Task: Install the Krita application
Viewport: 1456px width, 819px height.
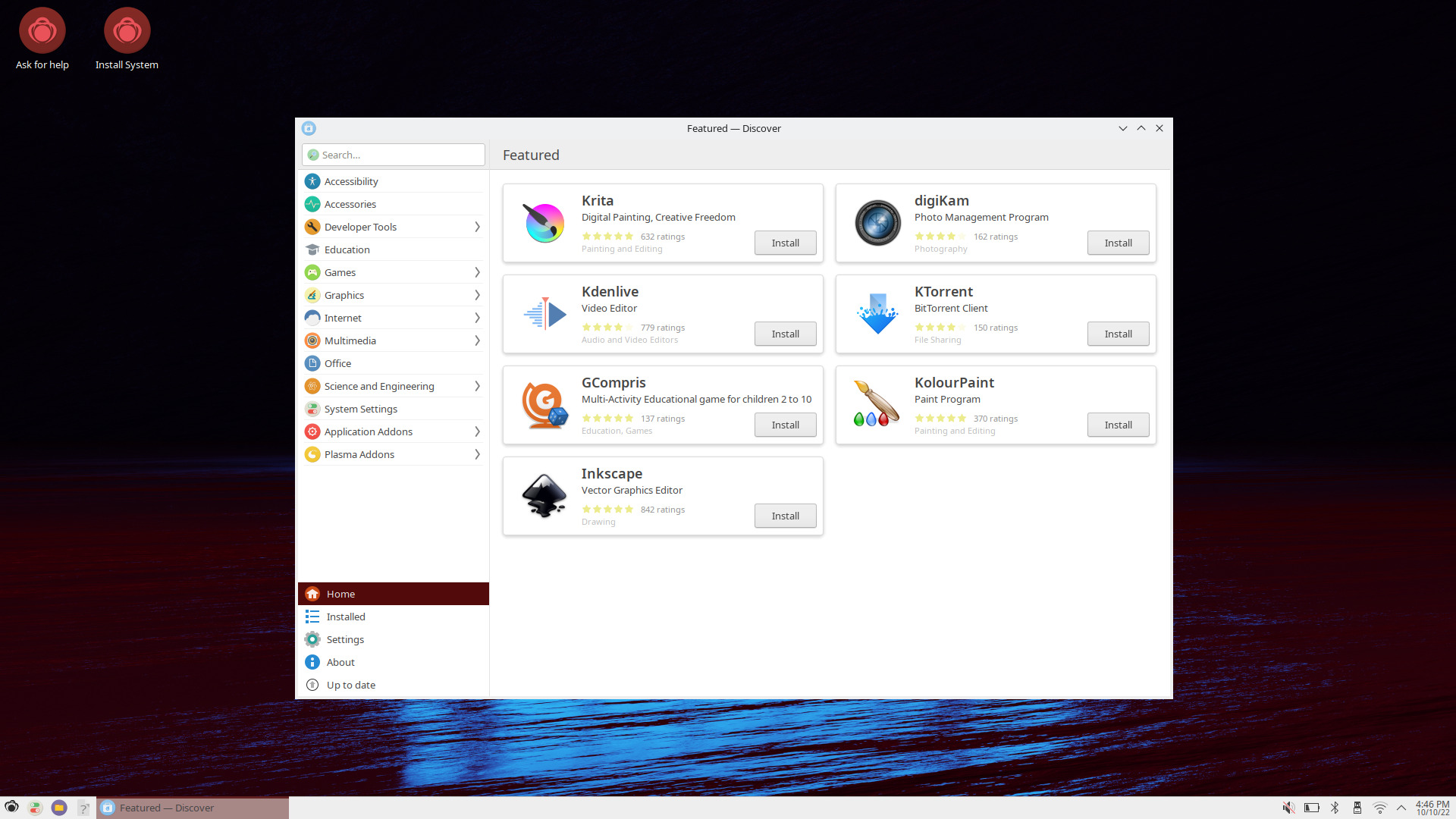Action: tap(785, 243)
